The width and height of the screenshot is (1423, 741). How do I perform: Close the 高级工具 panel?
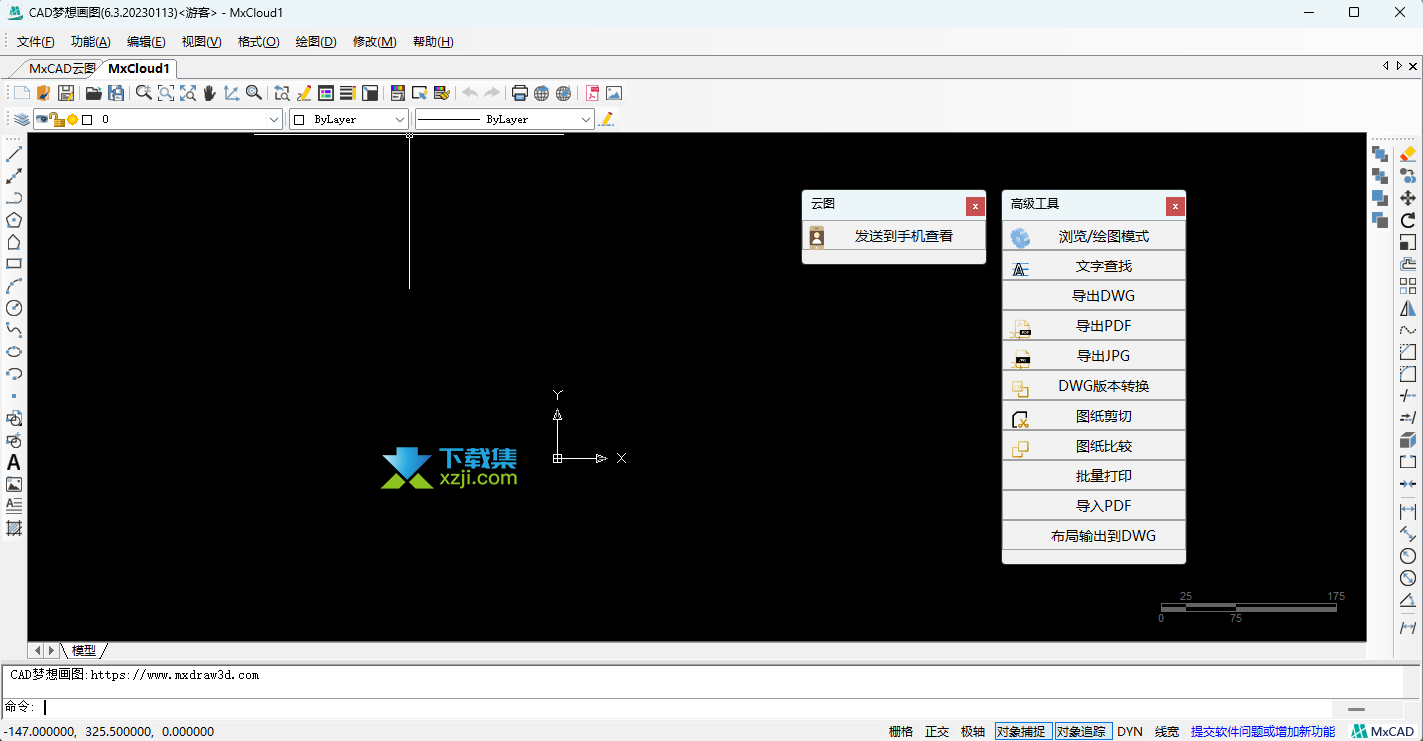[x=1175, y=207]
